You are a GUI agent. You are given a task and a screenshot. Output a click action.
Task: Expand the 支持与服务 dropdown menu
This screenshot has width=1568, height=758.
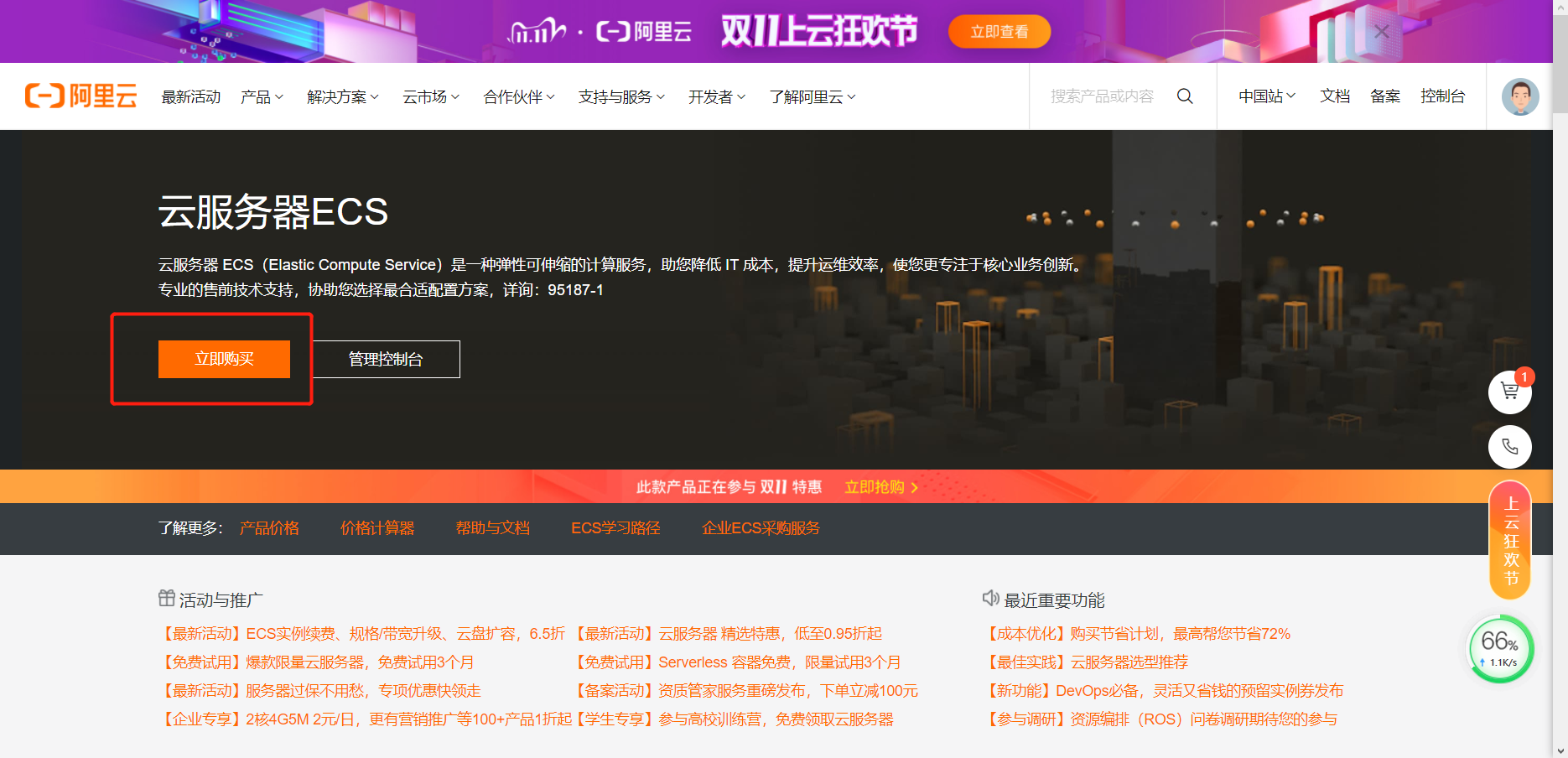621,97
